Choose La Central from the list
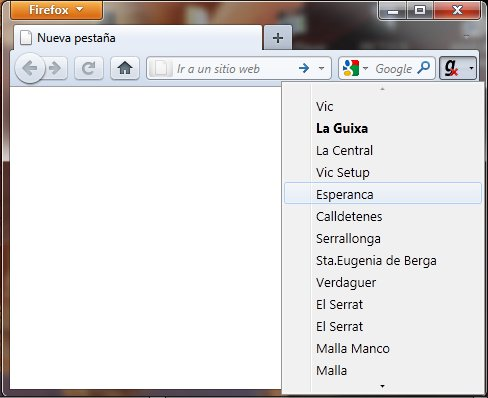 (x=383, y=151)
